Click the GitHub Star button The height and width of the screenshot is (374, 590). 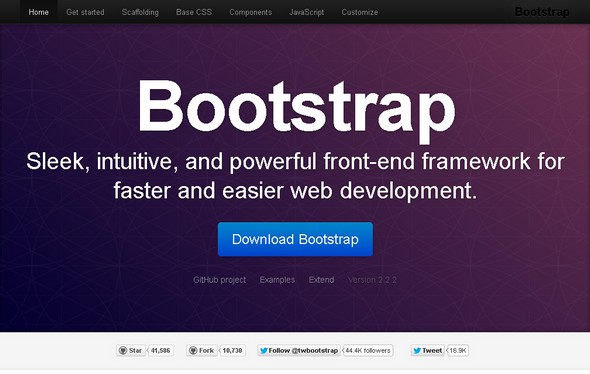(x=131, y=351)
